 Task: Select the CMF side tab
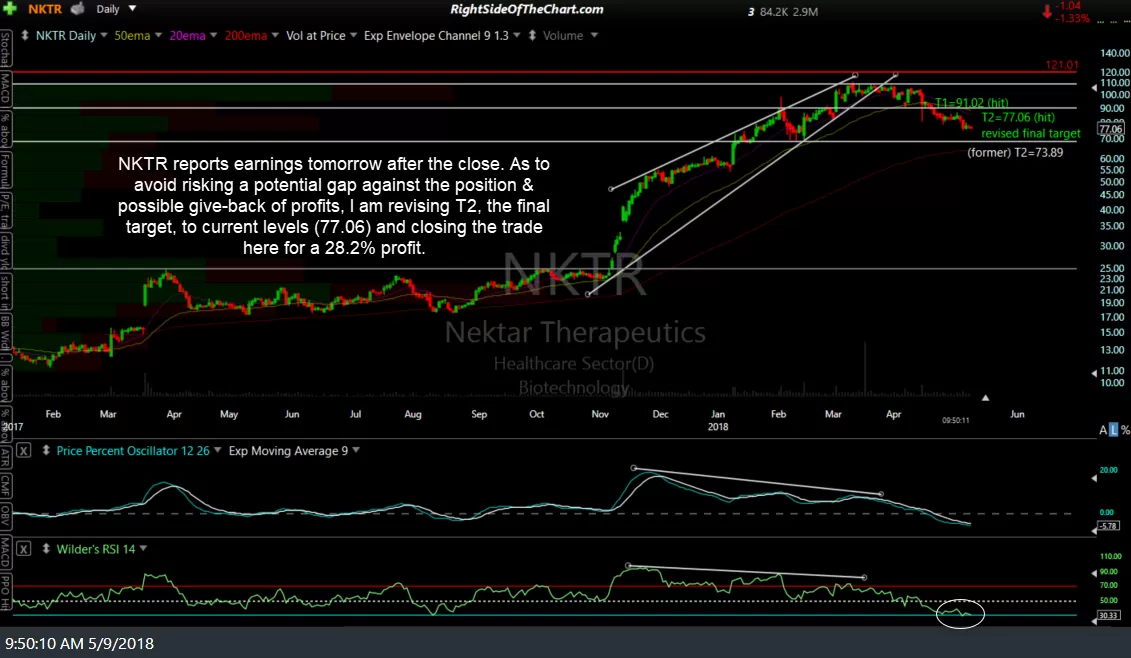point(6,485)
